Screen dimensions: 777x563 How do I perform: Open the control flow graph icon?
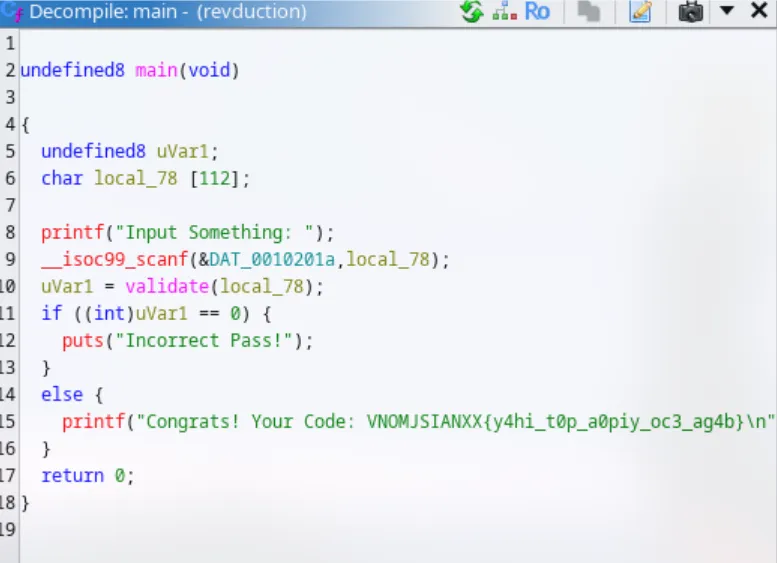[x=504, y=12]
